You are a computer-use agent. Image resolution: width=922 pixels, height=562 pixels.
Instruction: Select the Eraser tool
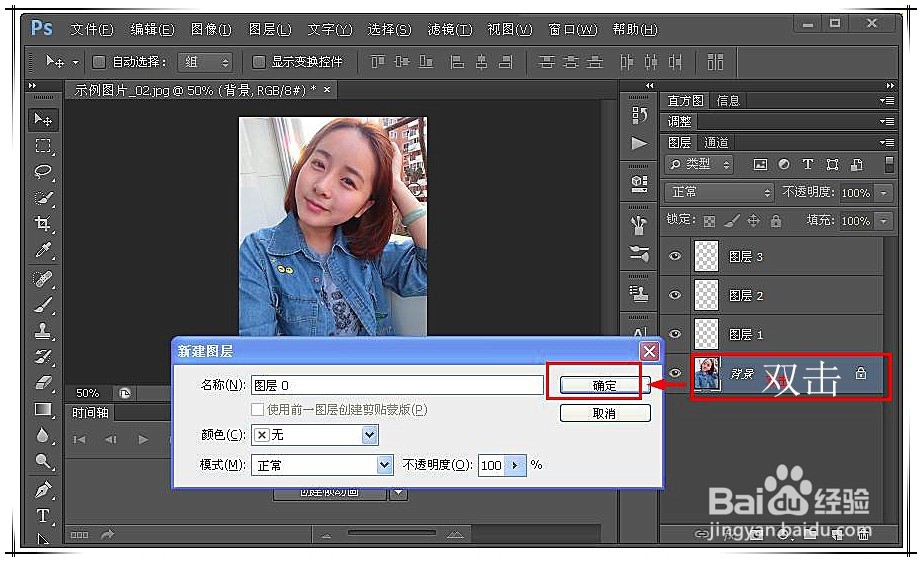pyautogui.click(x=43, y=383)
